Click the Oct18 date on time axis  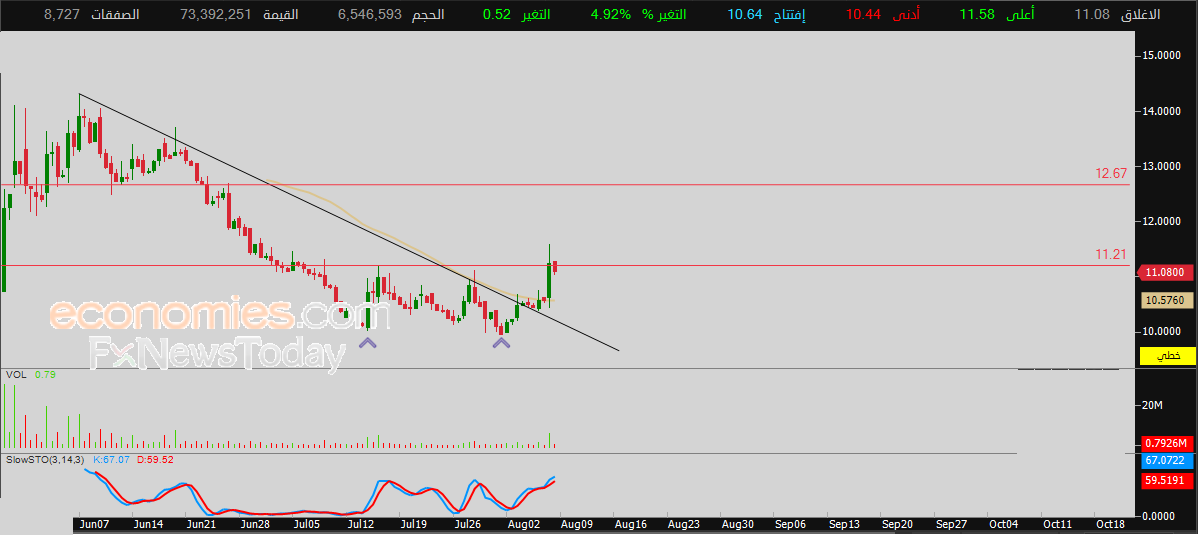(x=1110, y=524)
